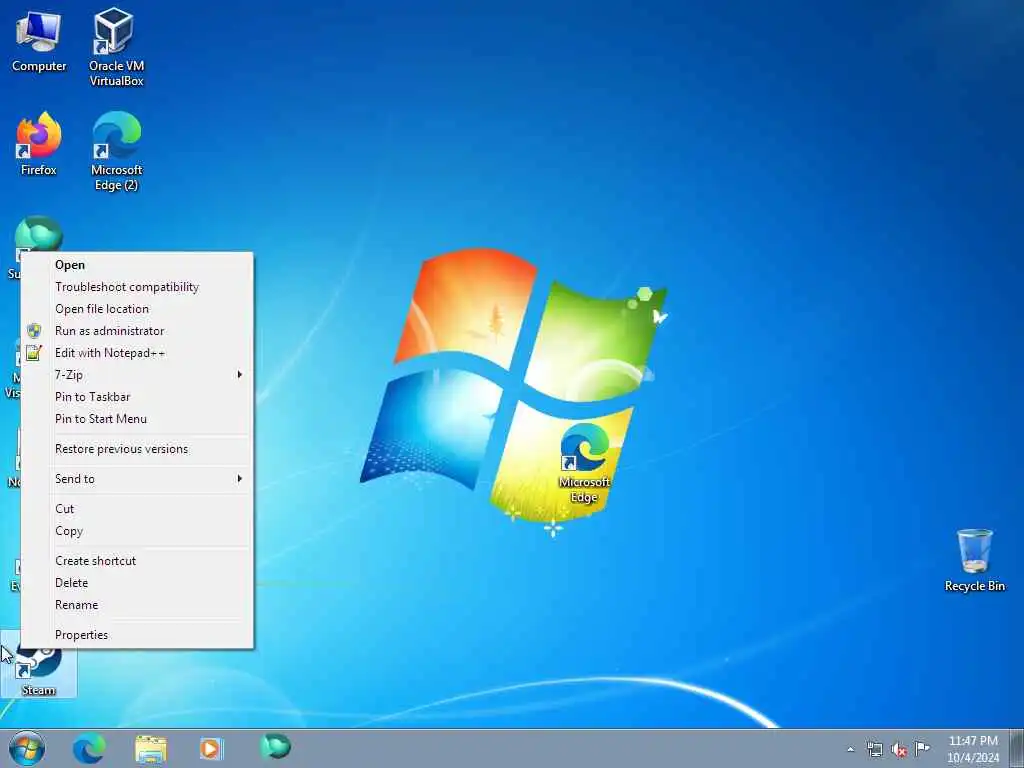Select the Firefox desktop shortcut
The image size is (1024, 768).
(39, 144)
